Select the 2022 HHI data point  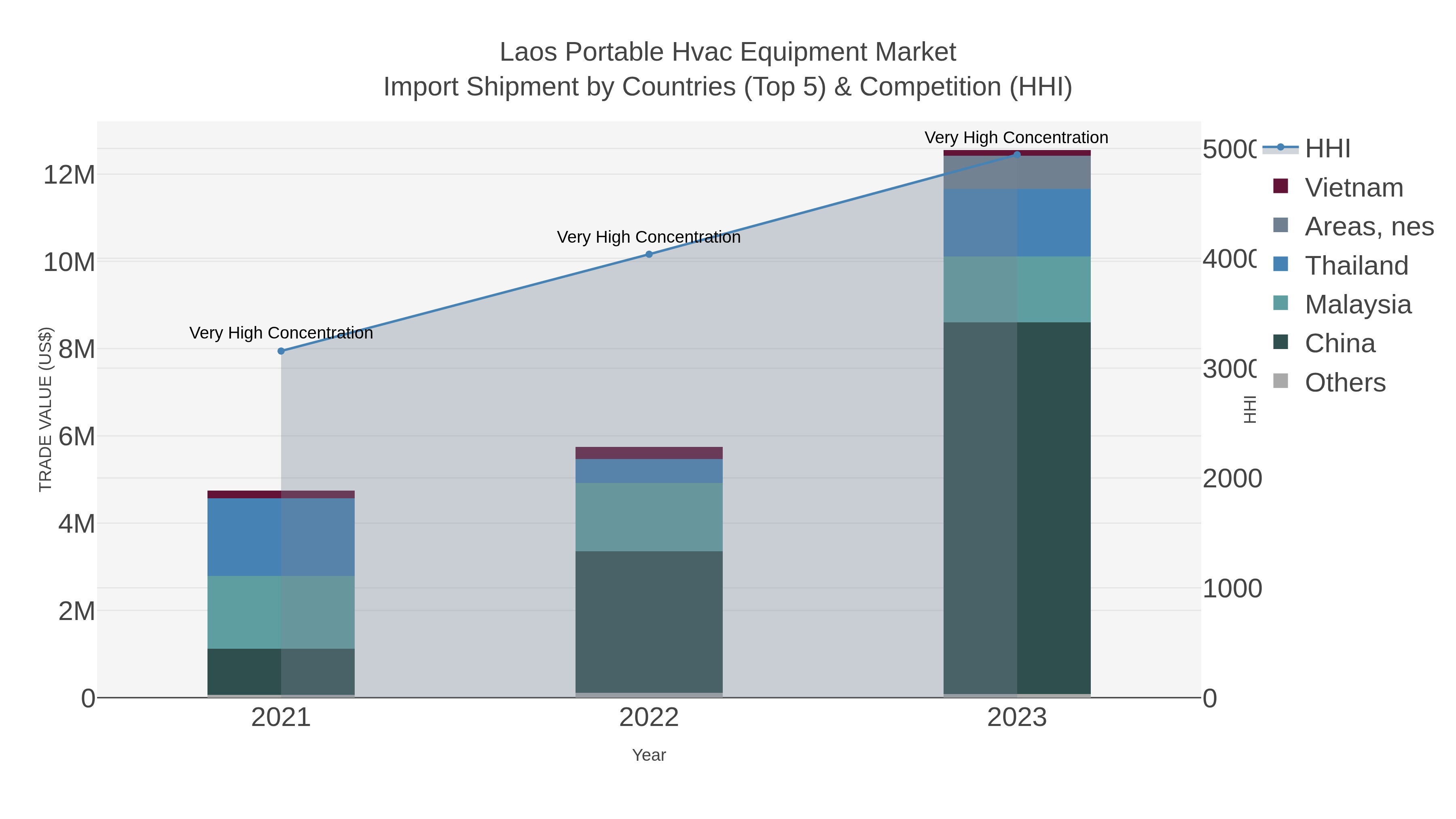(649, 254)
